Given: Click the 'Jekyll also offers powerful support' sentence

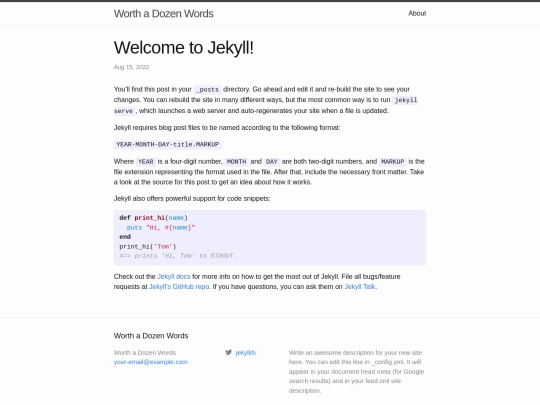Looking at the screenshot, I should point(192,199).
